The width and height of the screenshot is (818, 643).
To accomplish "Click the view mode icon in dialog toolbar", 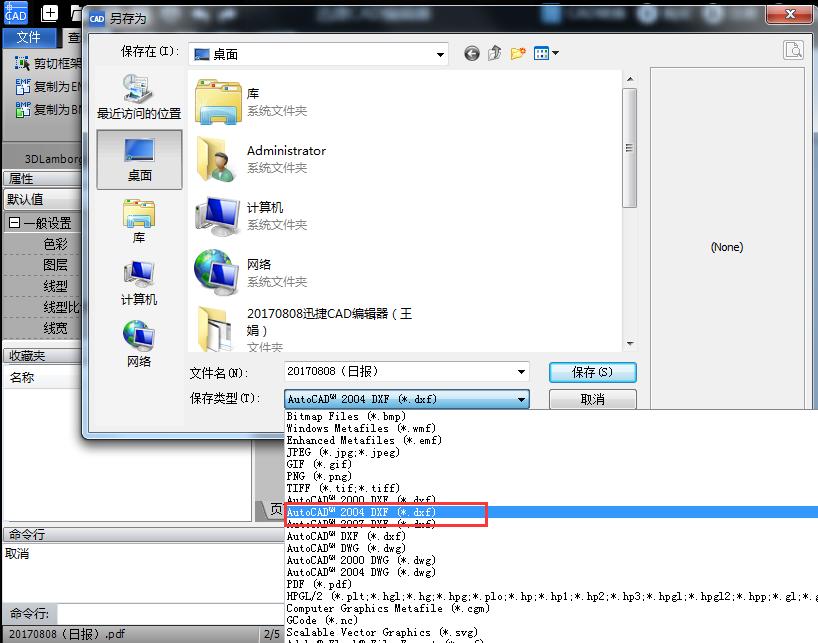I will pyautogui.click(x=541, y=54).
